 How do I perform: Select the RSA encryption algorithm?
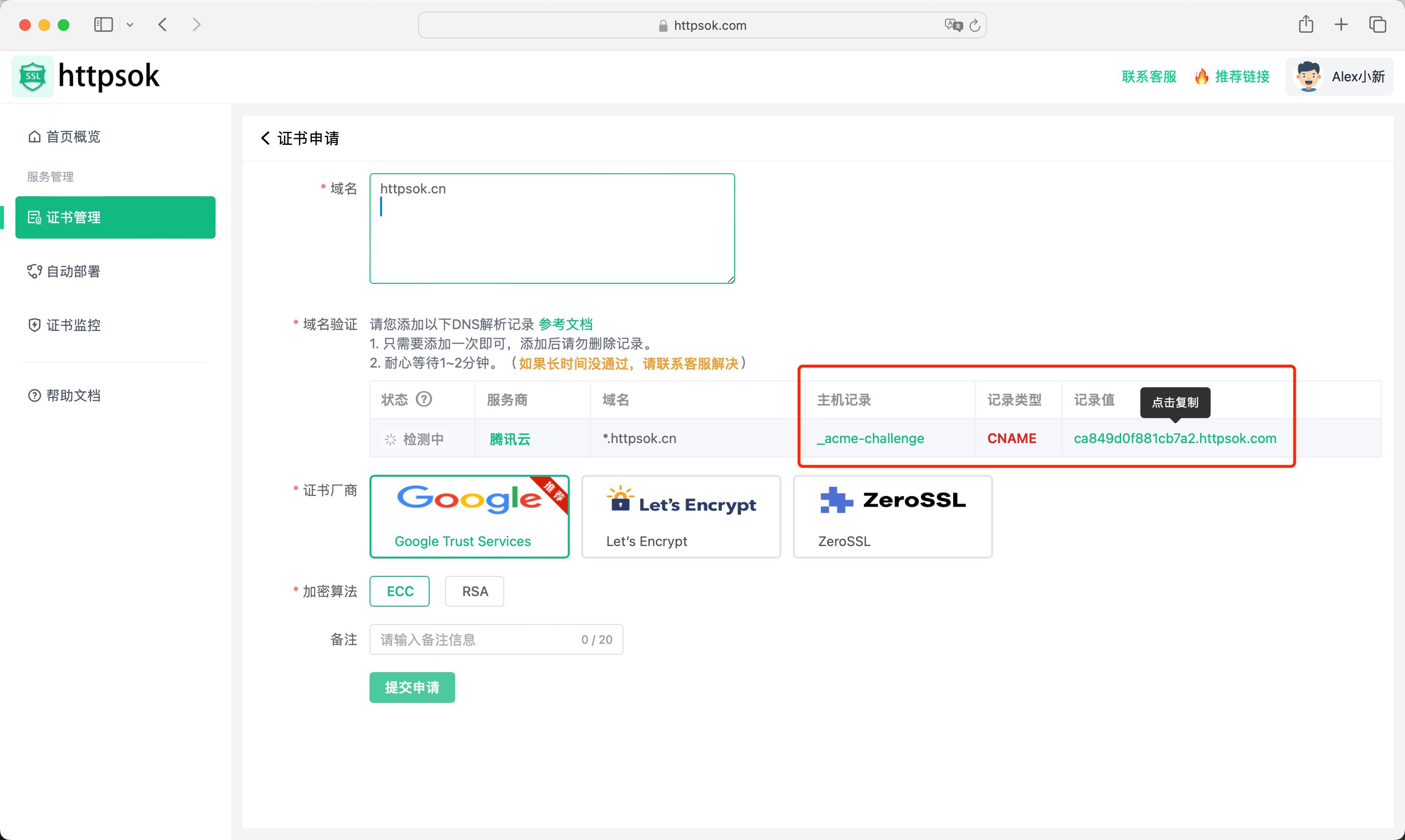tap(474, 591)
